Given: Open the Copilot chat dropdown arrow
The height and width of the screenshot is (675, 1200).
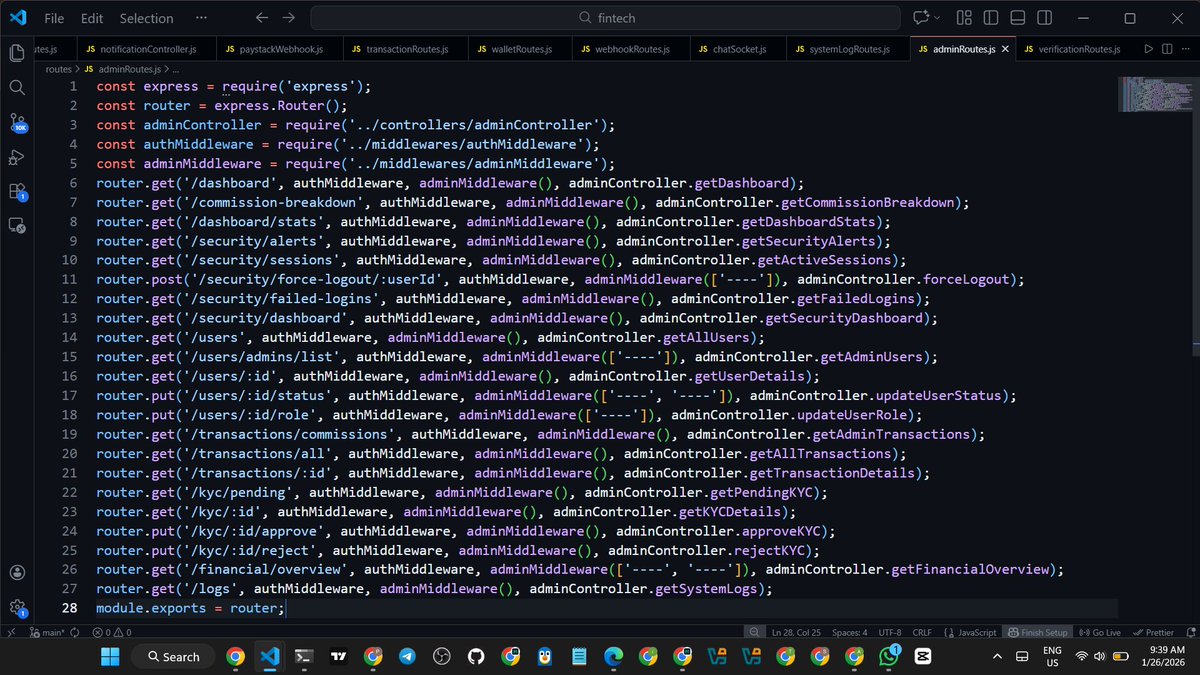Looking at the screenshot, I should point(939,18).
